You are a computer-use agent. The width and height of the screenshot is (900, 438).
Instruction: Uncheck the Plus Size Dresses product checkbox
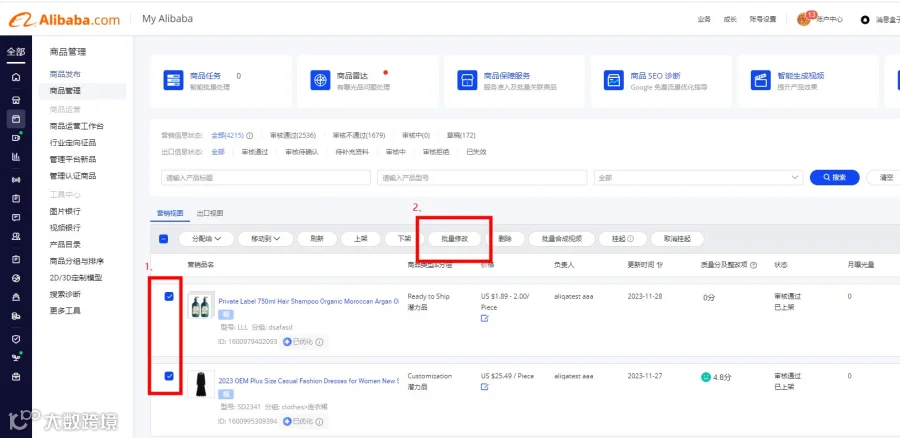(x=169, y=376)
